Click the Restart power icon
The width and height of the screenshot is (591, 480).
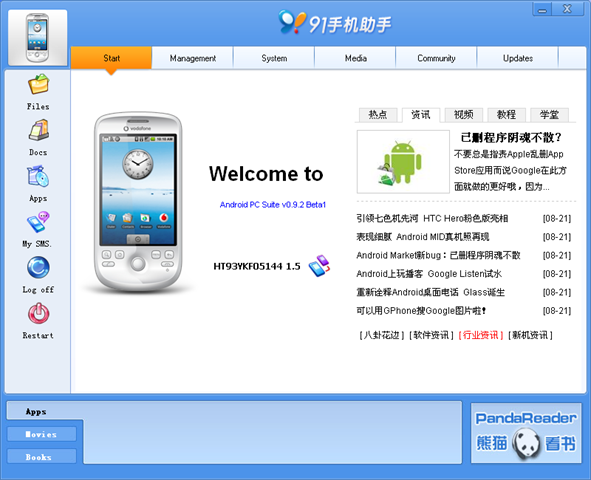(38, 313)
